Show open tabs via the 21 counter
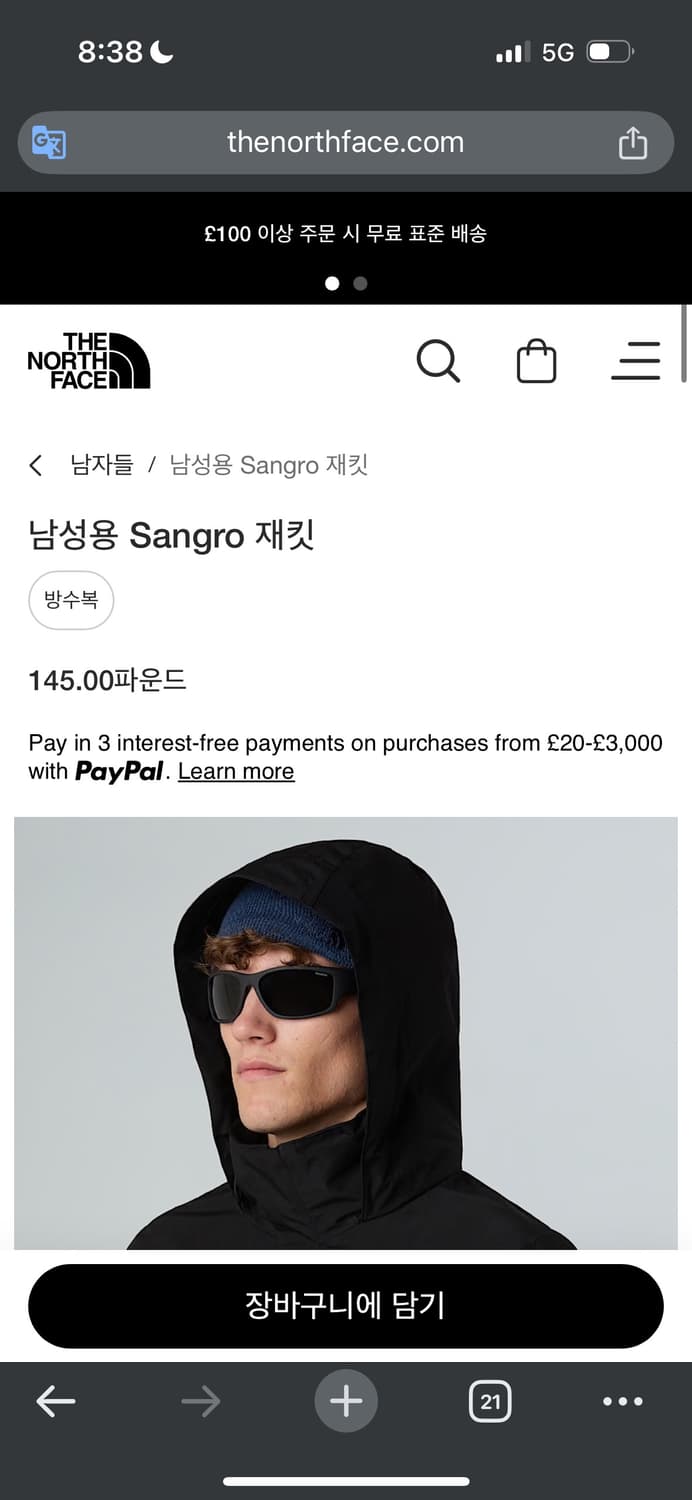 click(490, 1401)
